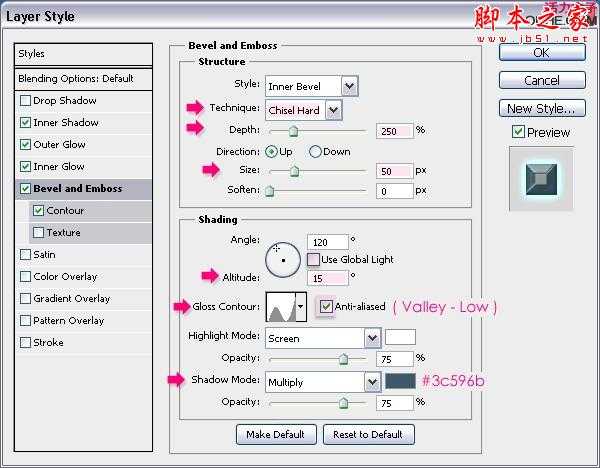Click the Size slider handle
The width and height of the screenshot is (600, 468).
pos(294,171)
